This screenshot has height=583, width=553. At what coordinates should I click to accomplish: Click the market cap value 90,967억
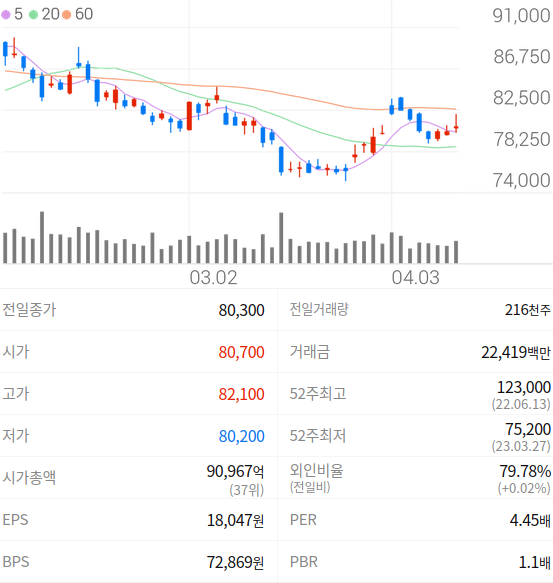[235, 471]
